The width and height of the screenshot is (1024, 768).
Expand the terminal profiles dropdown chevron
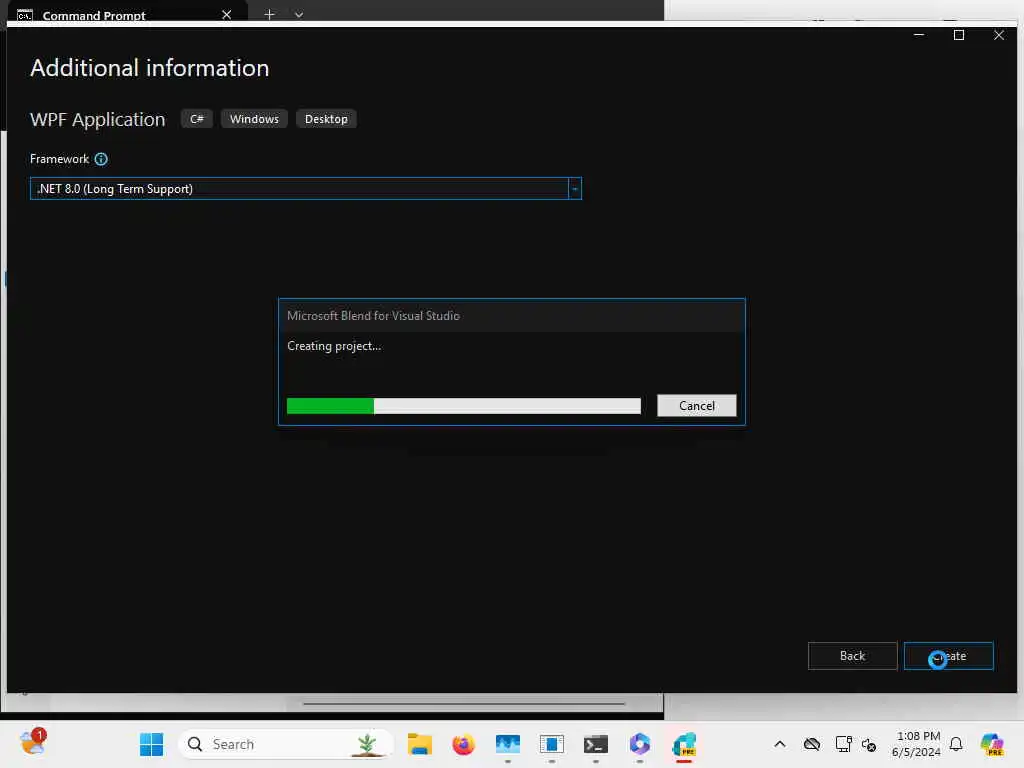pyautogui.click(x=298, y=14)
